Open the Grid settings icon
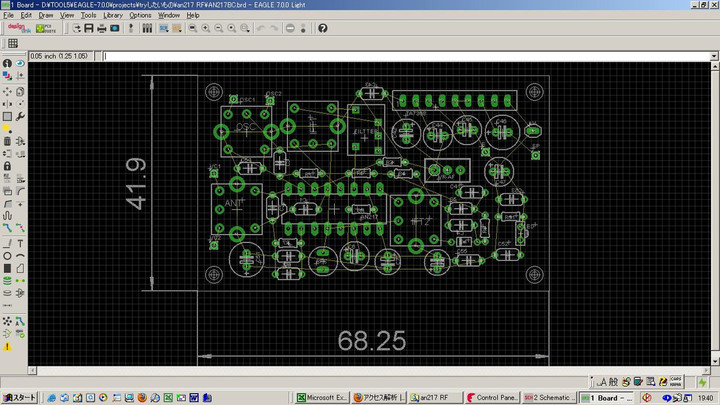 tap(13, 44)
